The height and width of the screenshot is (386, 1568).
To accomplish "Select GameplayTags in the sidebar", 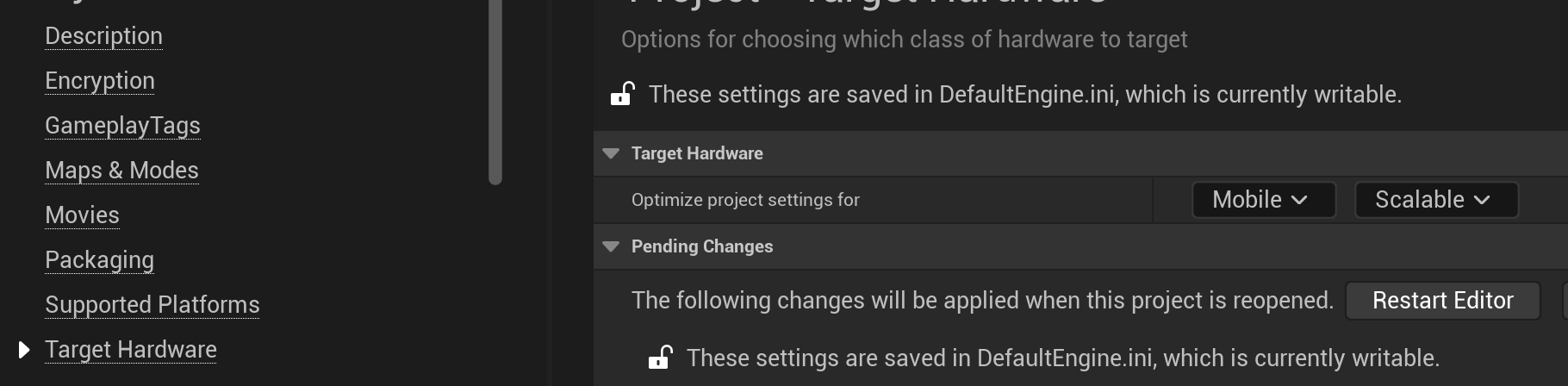I will pos(122,126).
